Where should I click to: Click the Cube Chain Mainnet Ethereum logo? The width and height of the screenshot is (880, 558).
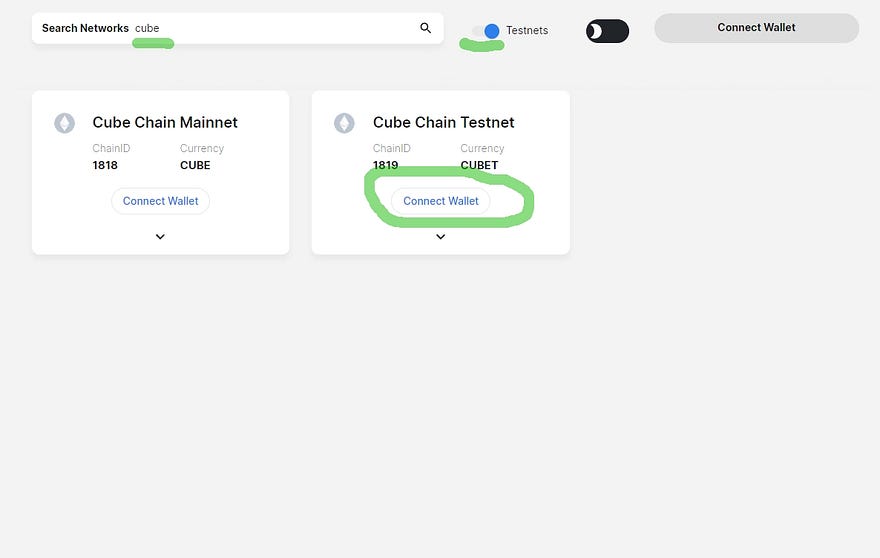(x=65, y=123)
